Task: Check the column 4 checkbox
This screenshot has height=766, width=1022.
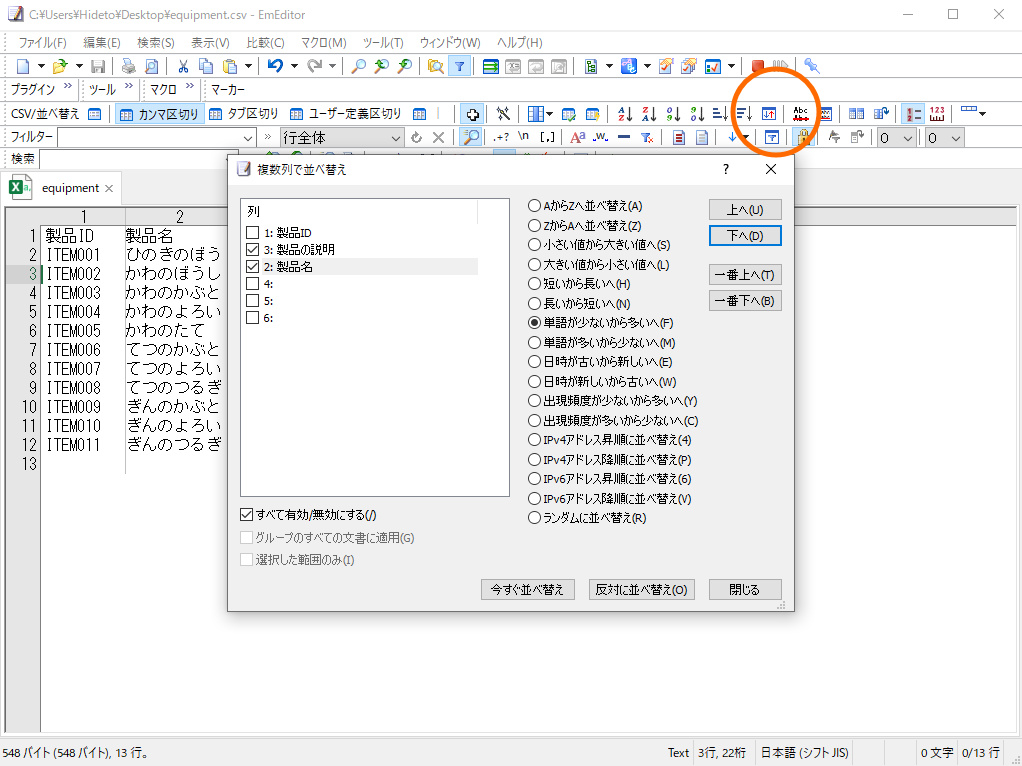Action: (x=252, y=284)
